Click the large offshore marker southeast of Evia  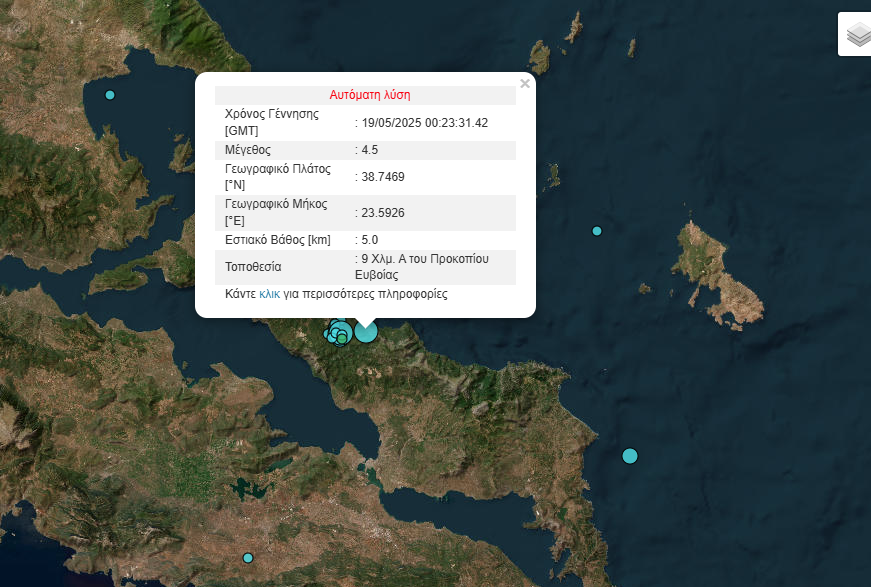point(630,456)
